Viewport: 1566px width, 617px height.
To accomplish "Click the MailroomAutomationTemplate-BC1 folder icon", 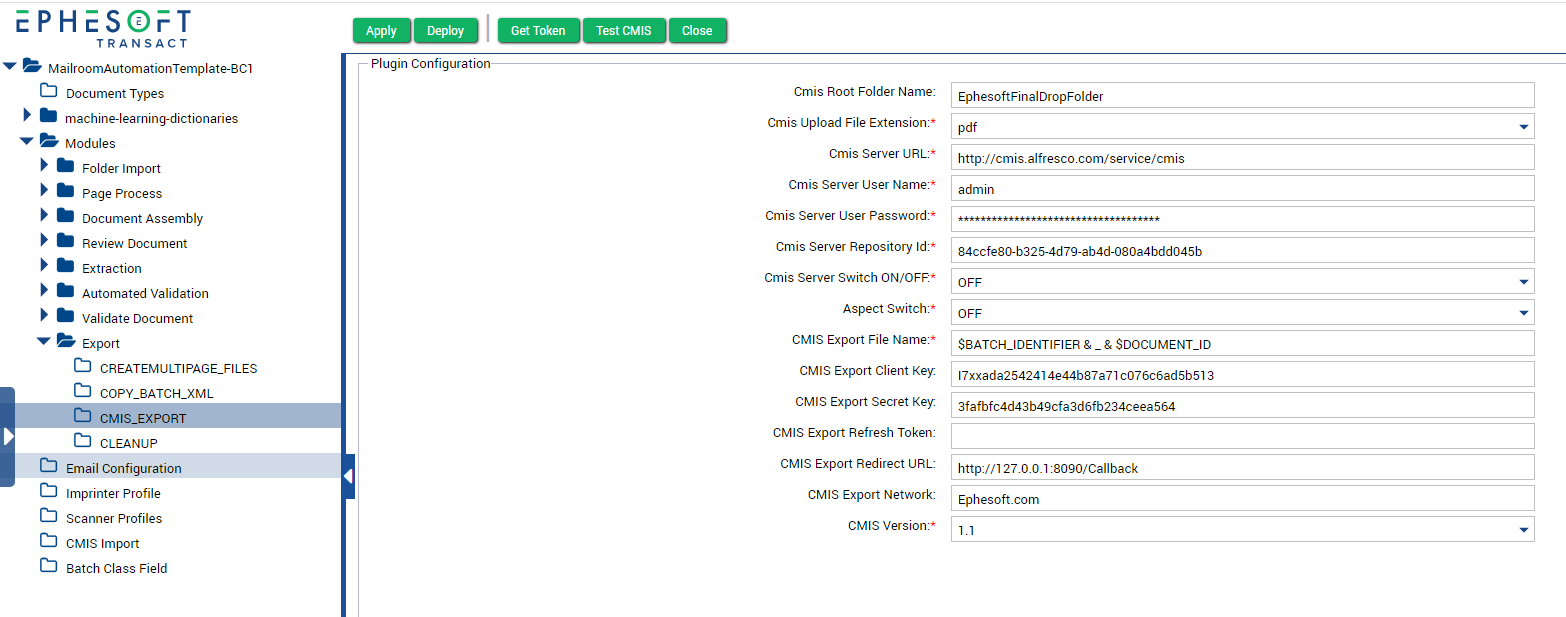I will point(32,66).
